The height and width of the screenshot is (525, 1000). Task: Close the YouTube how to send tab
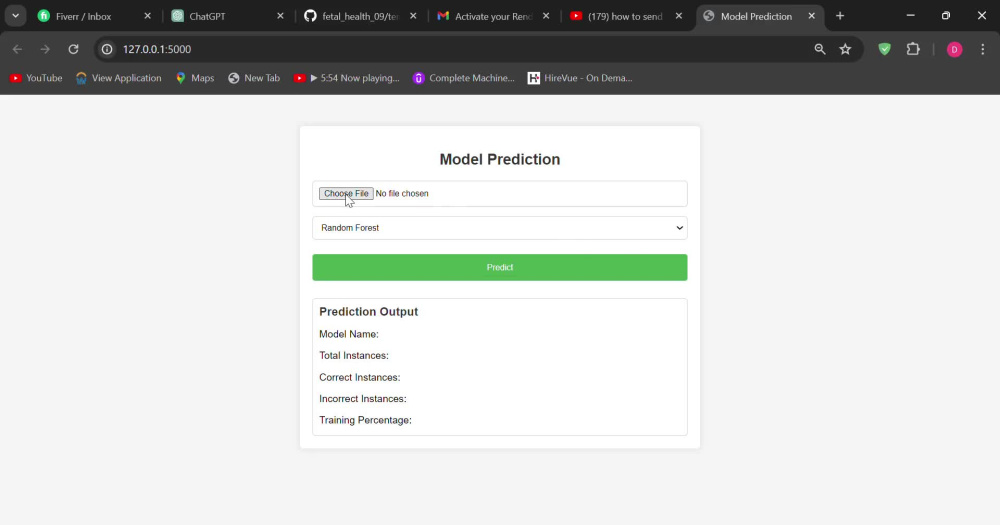(679, 16)
